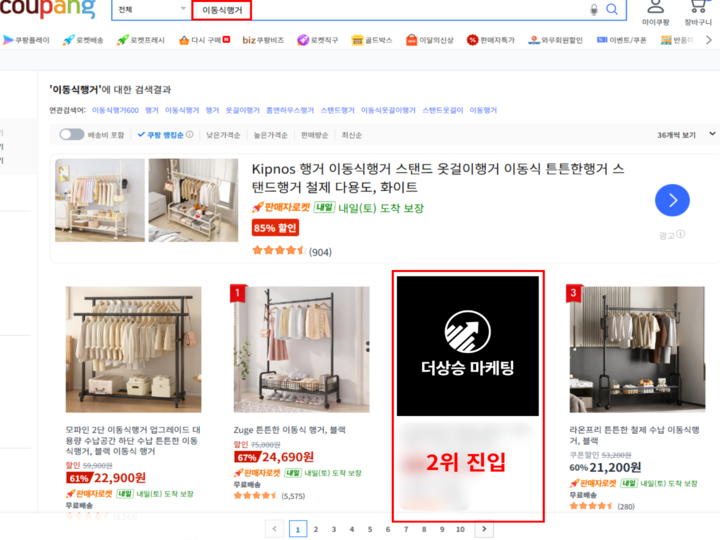Screen dimensions: 720x540
Task: Open 마이쿠팡 account icon
Action: point(656,10)
